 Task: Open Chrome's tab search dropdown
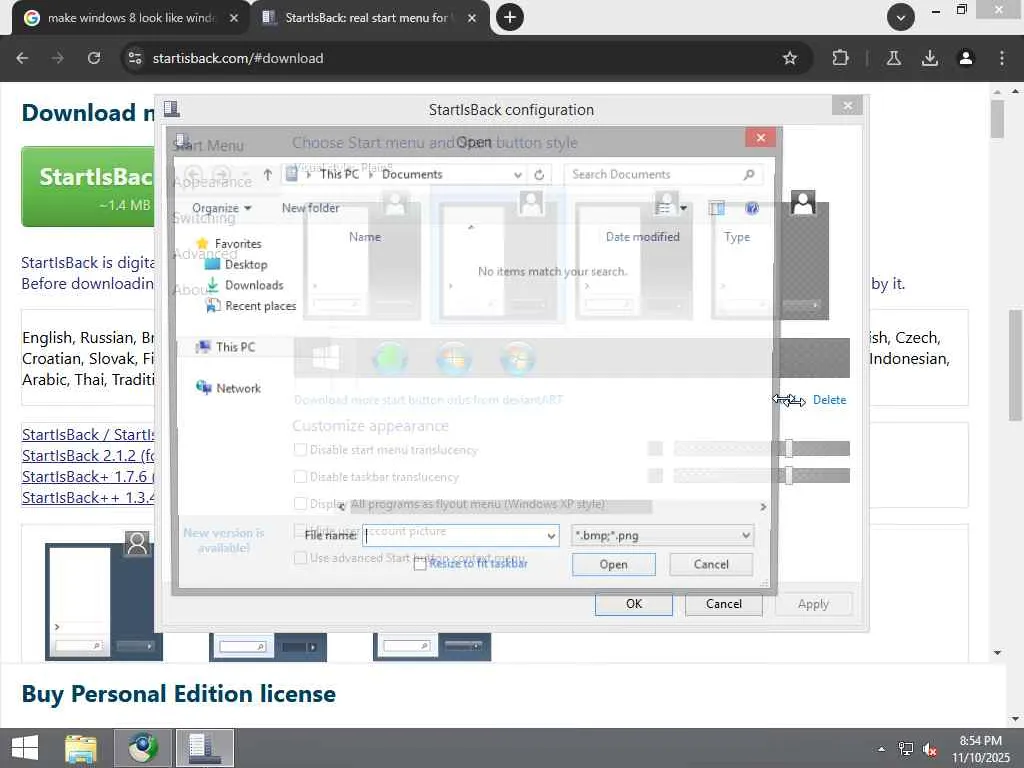[901, 18]
